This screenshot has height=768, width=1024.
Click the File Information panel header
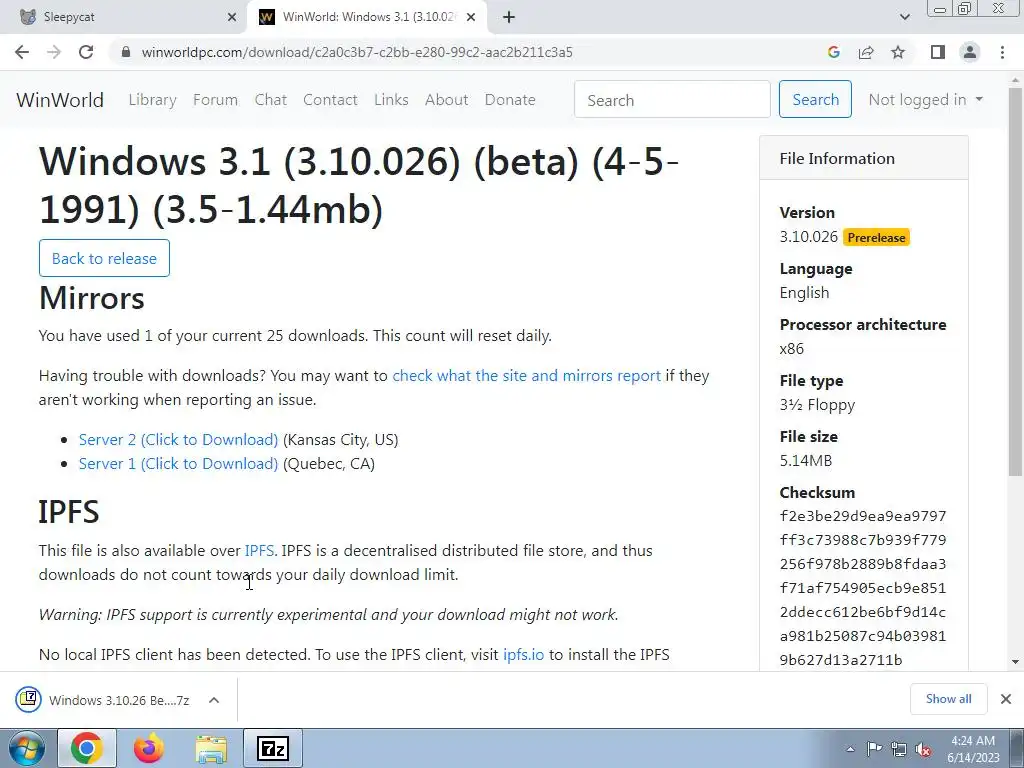point(863,158)
